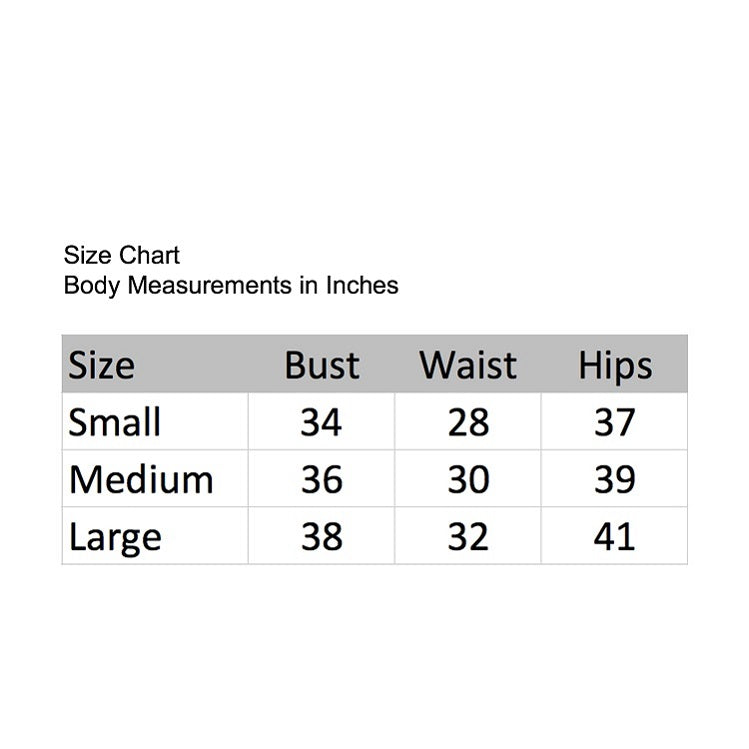Select the Medium row label

pos(141,480)
